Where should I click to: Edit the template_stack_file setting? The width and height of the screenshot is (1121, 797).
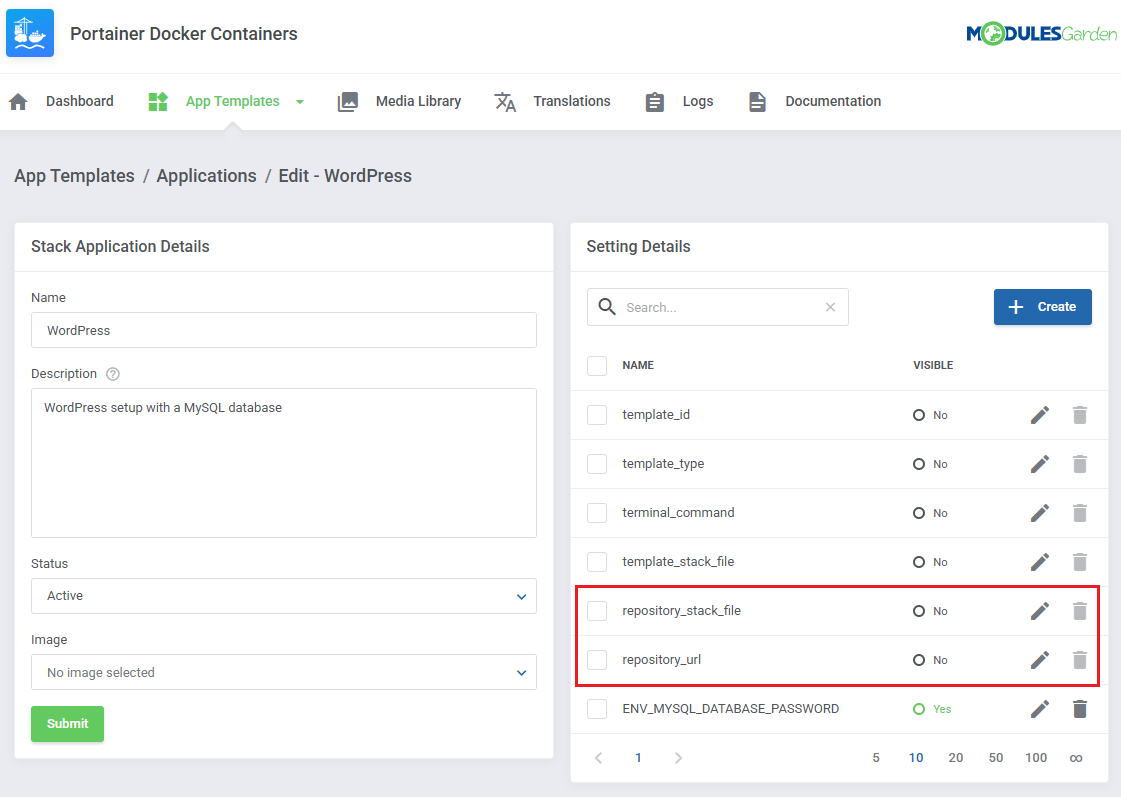tap(1040, 562)
